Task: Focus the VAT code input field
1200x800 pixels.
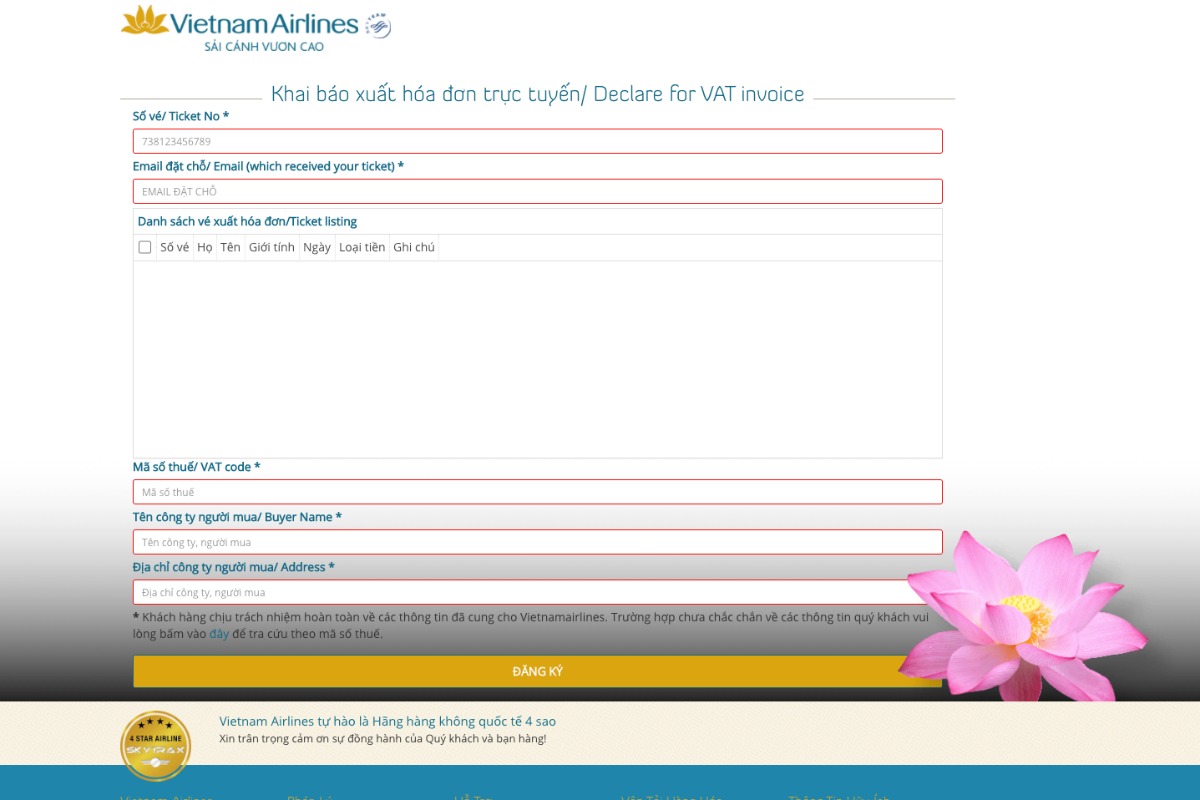Action: tap(538, 492)
